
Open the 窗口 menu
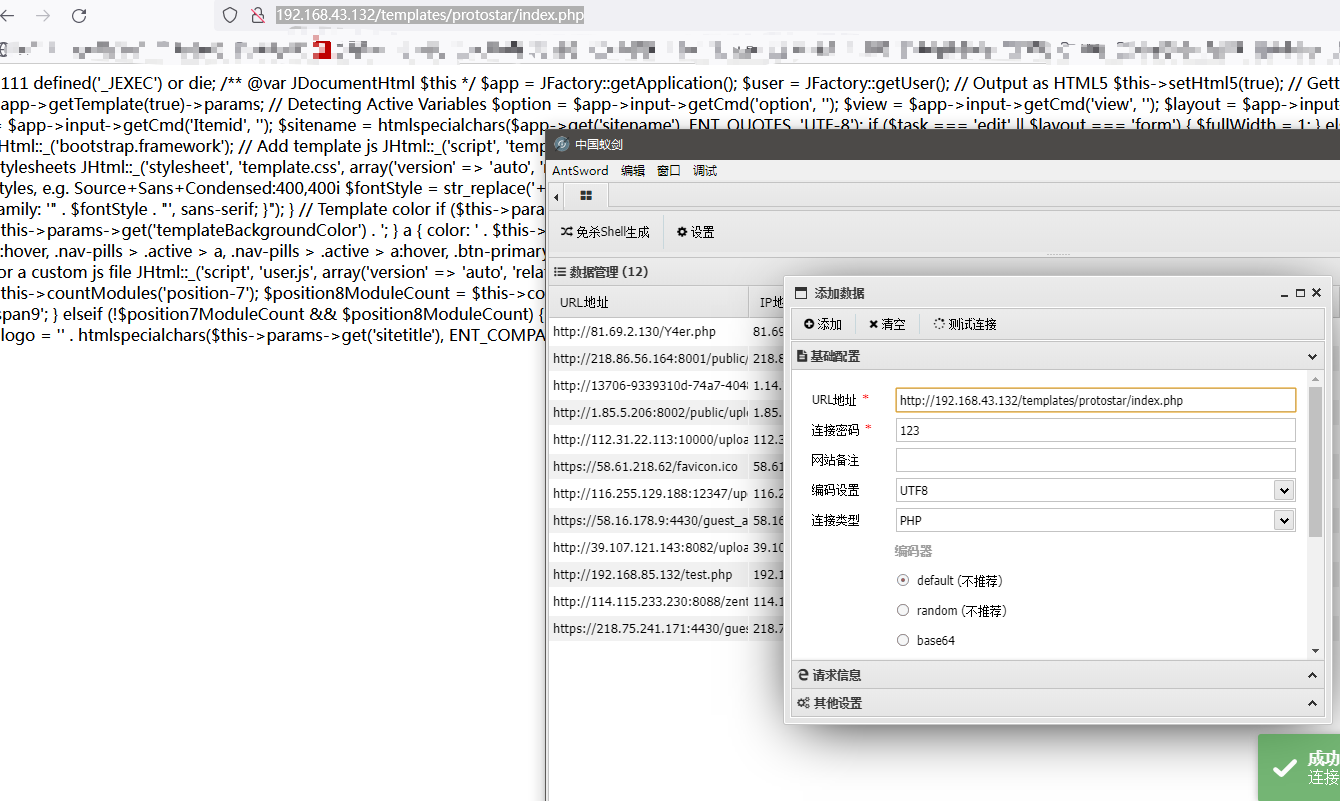(x=669, y=171)
